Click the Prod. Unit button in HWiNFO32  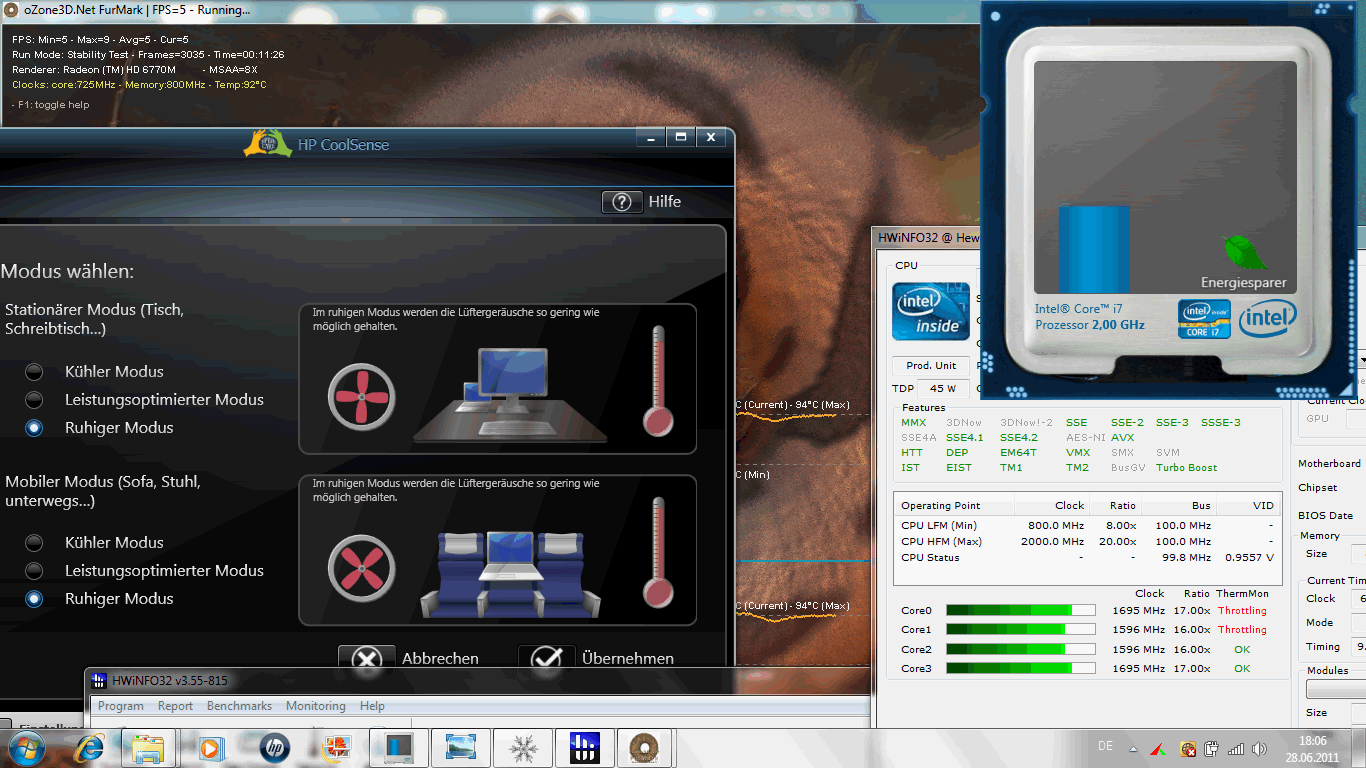(x=931, y=366)
